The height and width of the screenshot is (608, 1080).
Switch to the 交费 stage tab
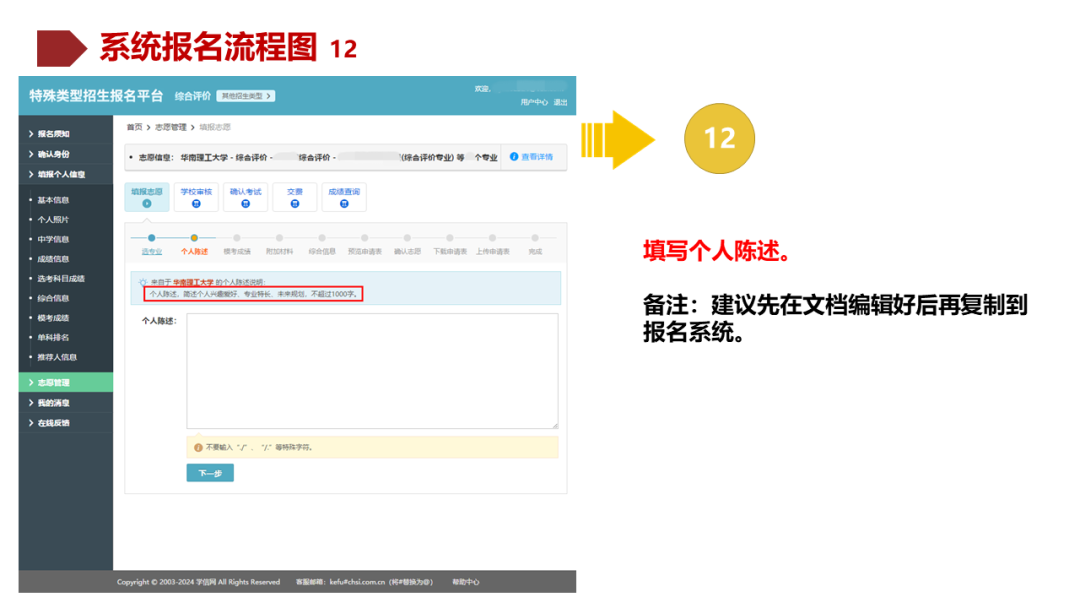click(295, 197)
